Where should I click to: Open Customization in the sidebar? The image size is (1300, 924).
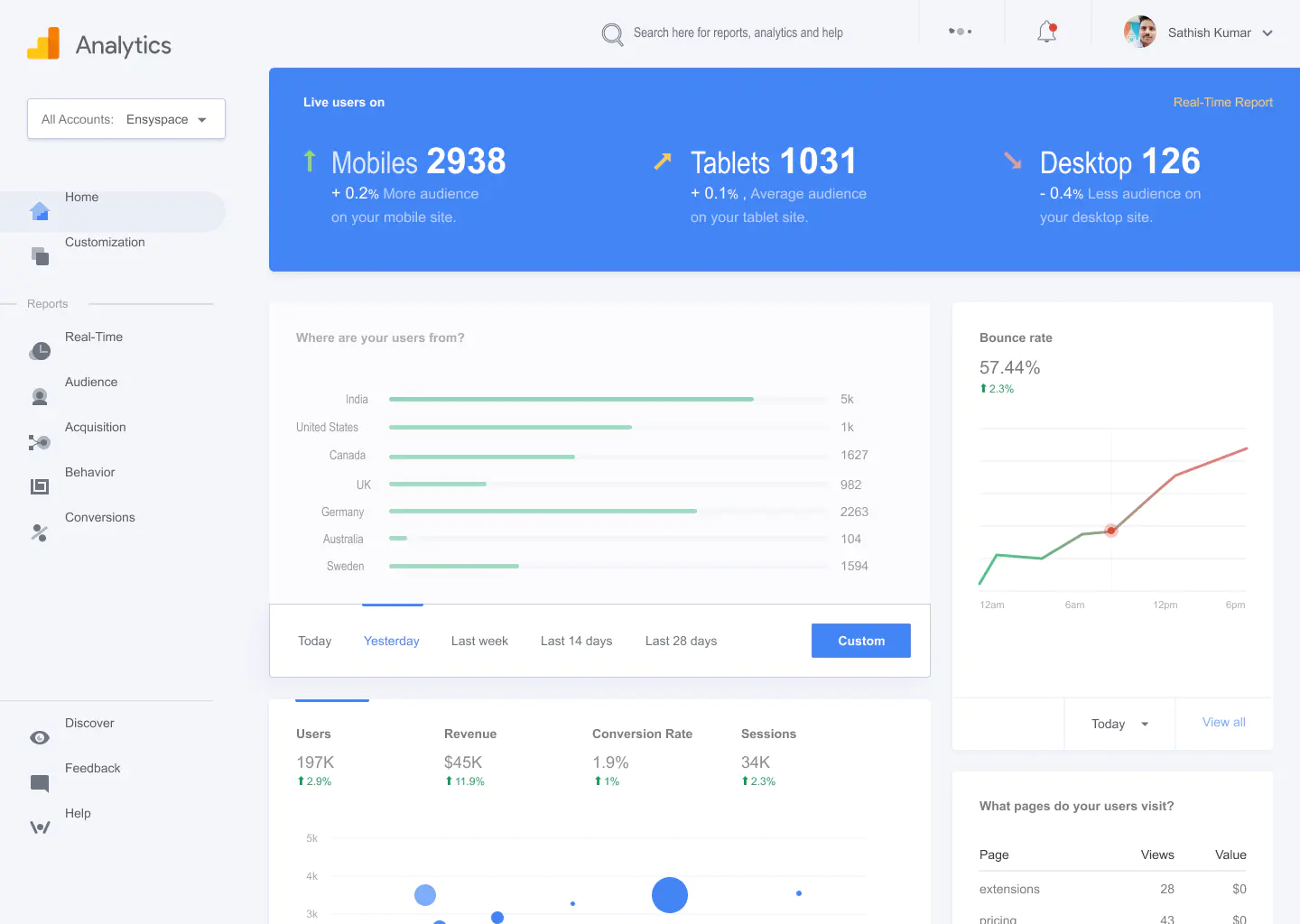point(105,242)
